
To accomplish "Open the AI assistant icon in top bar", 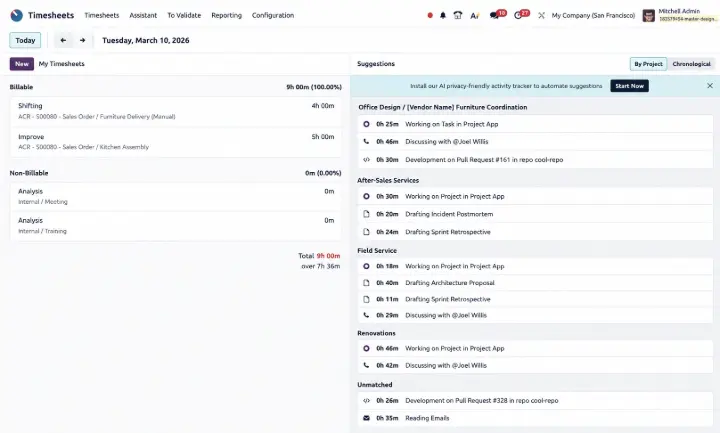I will coord(474,16).
